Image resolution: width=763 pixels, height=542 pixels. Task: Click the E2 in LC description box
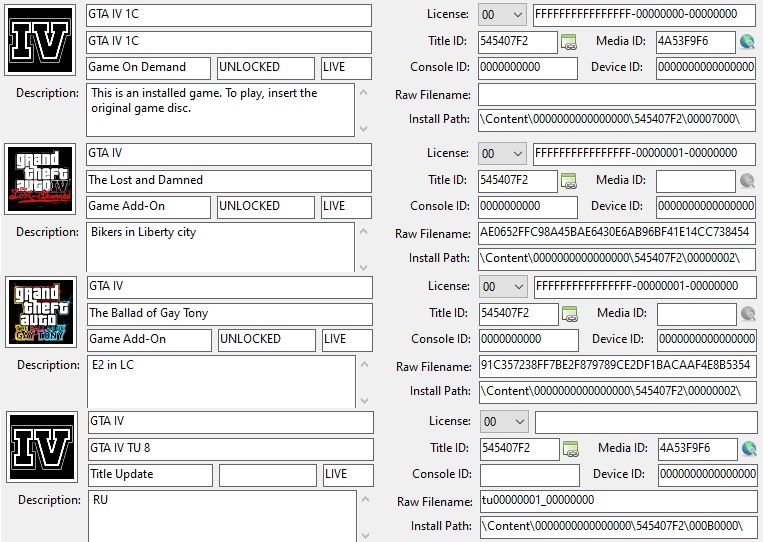(221, 381)
